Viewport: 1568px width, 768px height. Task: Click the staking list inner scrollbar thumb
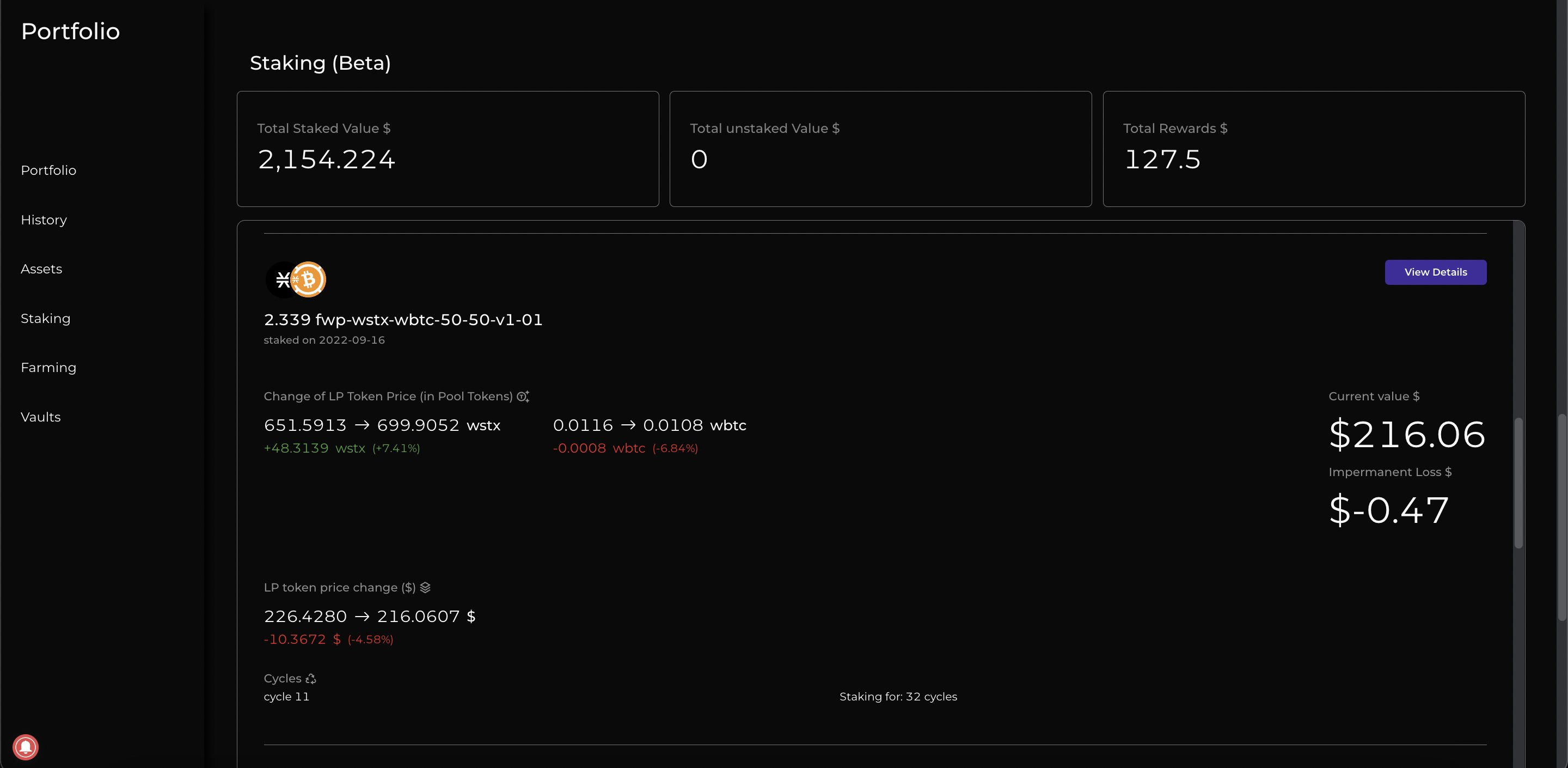(1518, 483)
